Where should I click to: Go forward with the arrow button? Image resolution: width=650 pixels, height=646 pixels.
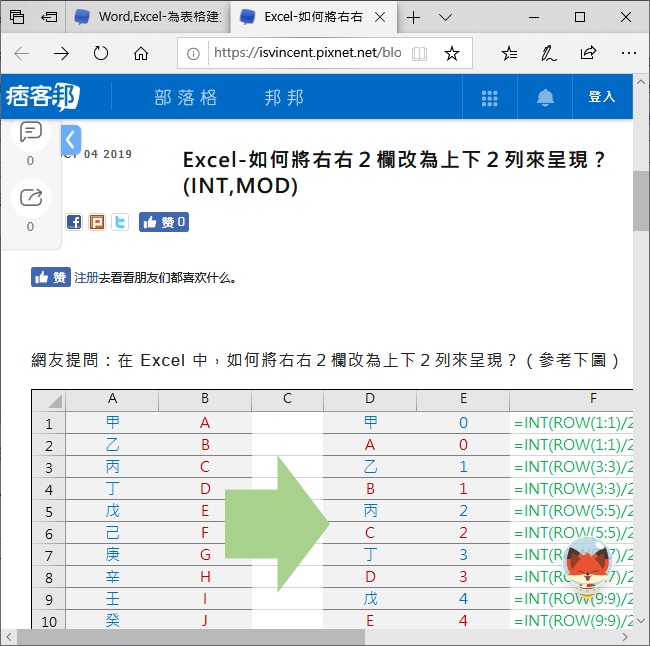[61, 53]
